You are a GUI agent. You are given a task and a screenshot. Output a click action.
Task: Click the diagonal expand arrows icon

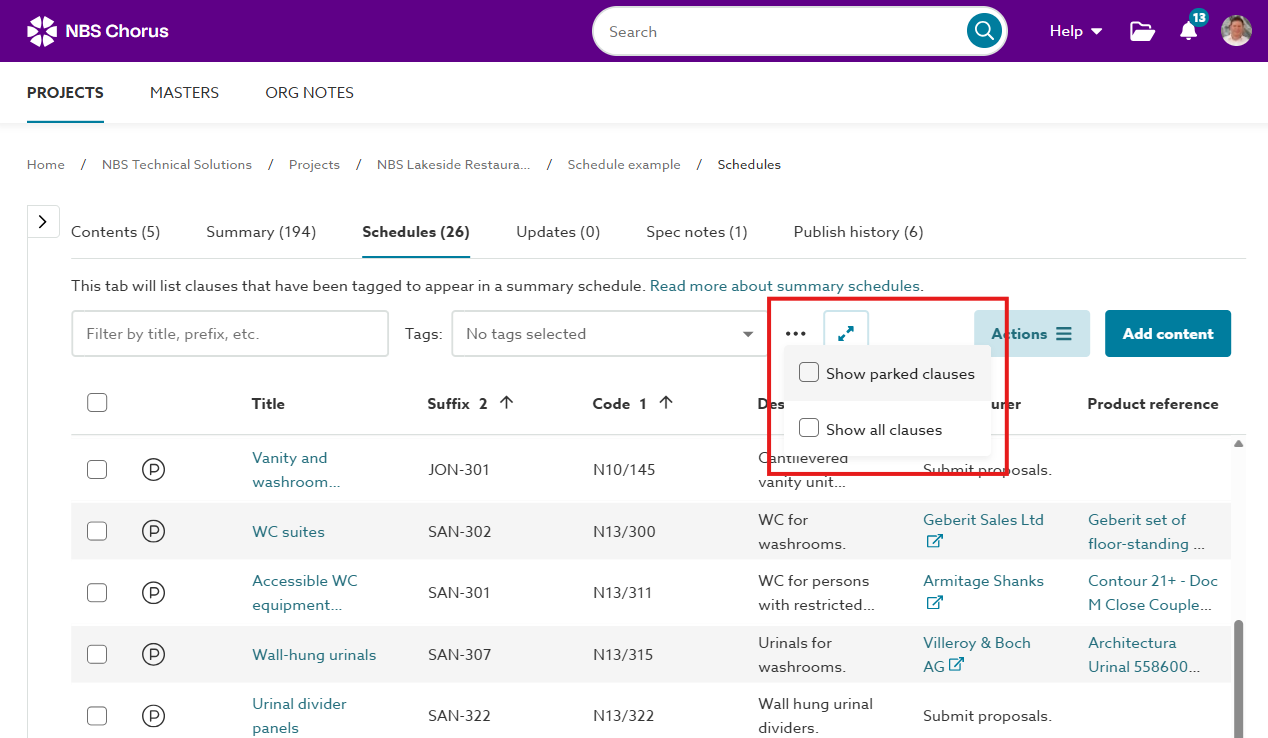click(845, 332)
